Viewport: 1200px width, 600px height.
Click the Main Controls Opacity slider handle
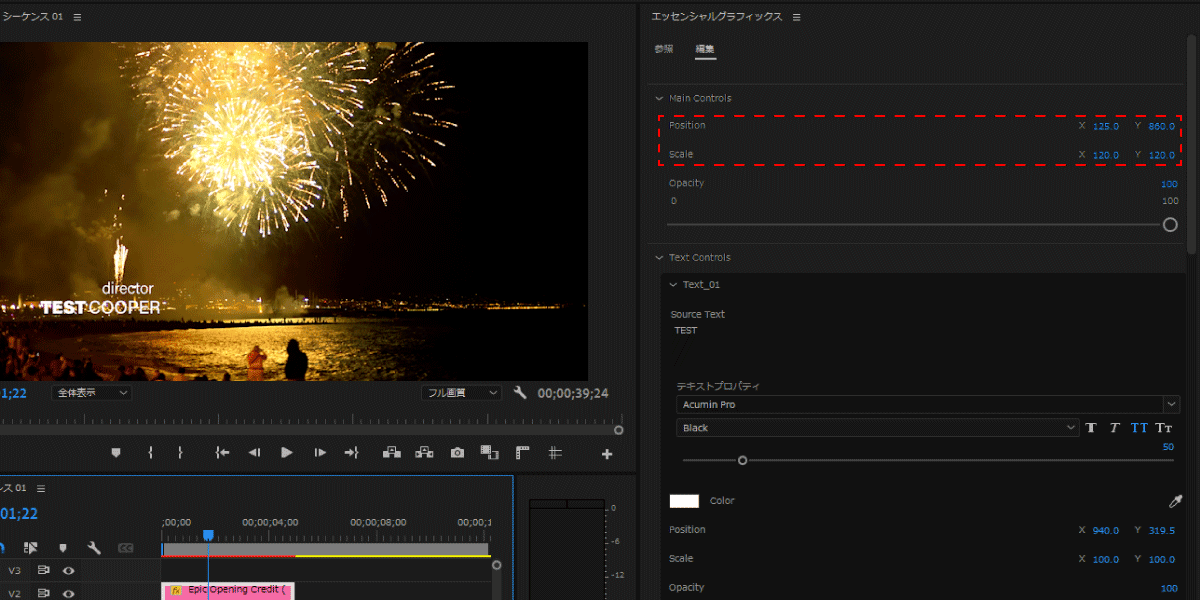(1171, 225)
